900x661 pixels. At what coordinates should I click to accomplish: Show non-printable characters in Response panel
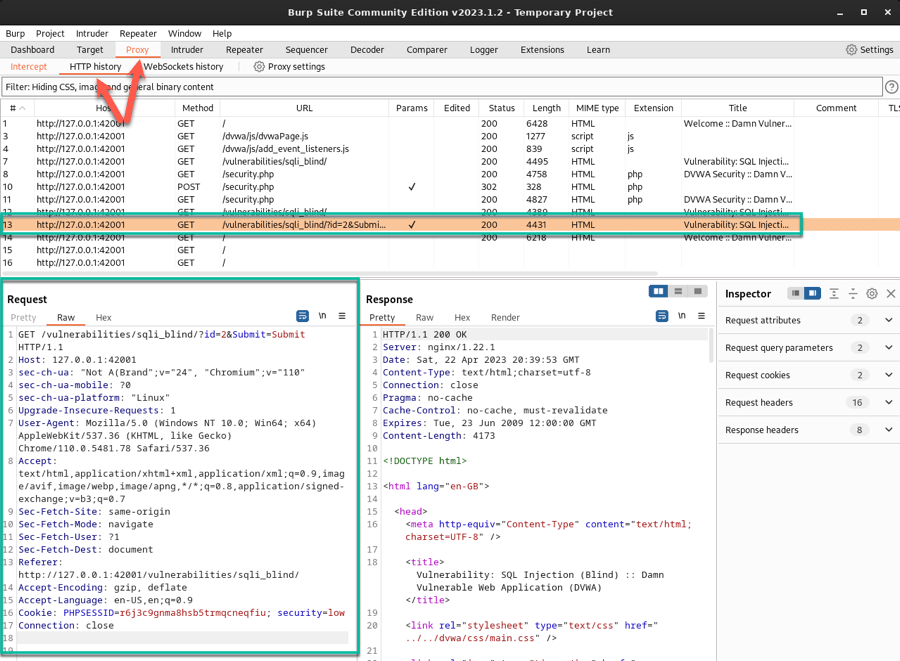pyautogui.click(x=682, y=316)
